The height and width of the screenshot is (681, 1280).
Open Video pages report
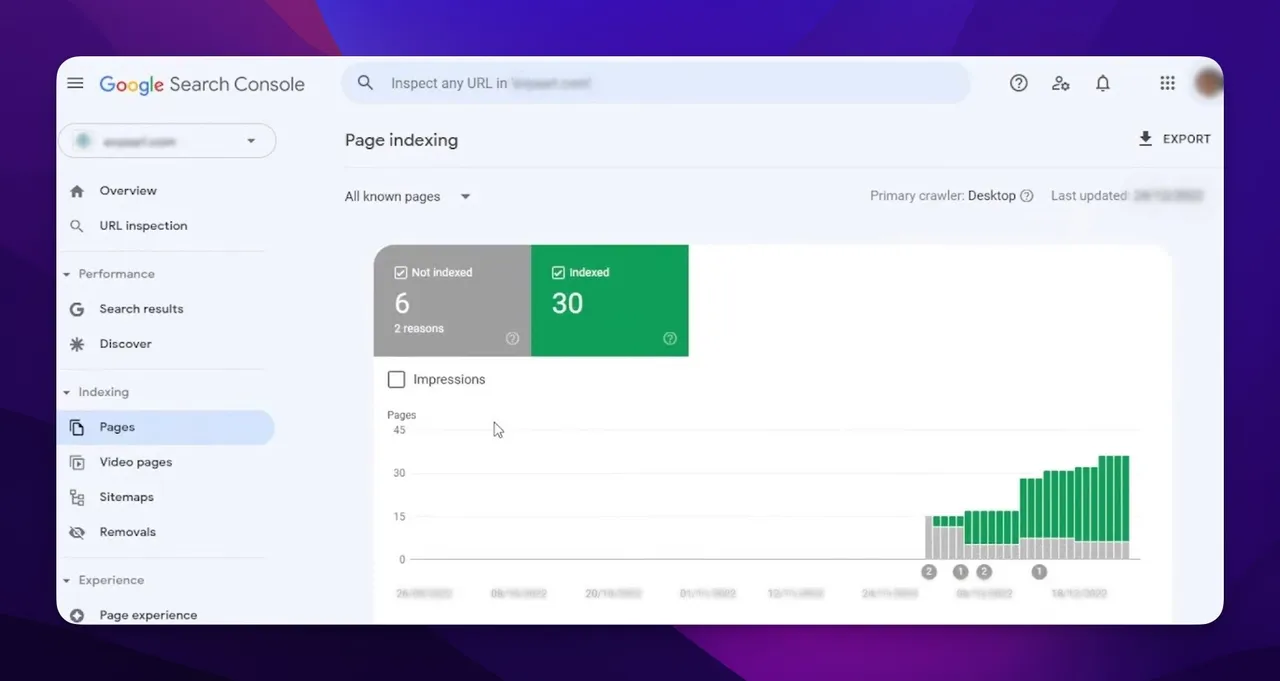pyautogui.click(x=135, y=462)
